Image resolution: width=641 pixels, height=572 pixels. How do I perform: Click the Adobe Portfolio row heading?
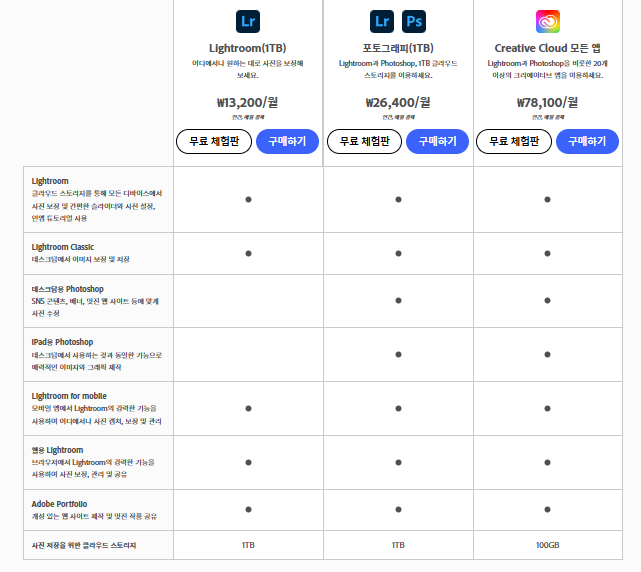tap(59, 504)
